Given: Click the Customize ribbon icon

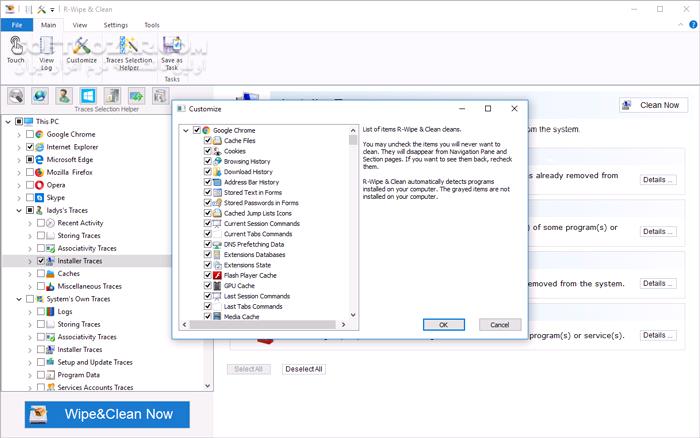Looking at the screenshot, I should point(82,47).
